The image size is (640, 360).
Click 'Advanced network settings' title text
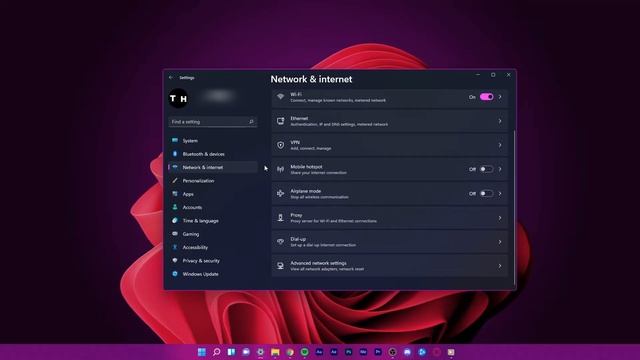tap(318, 263)
